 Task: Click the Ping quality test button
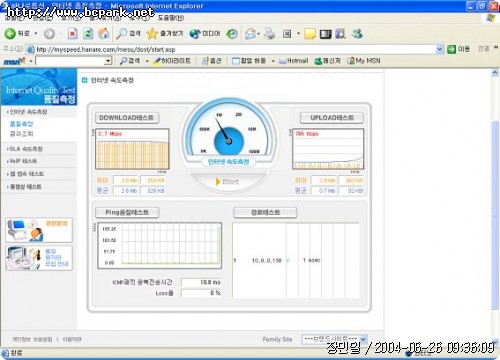(x=127, y=213)
